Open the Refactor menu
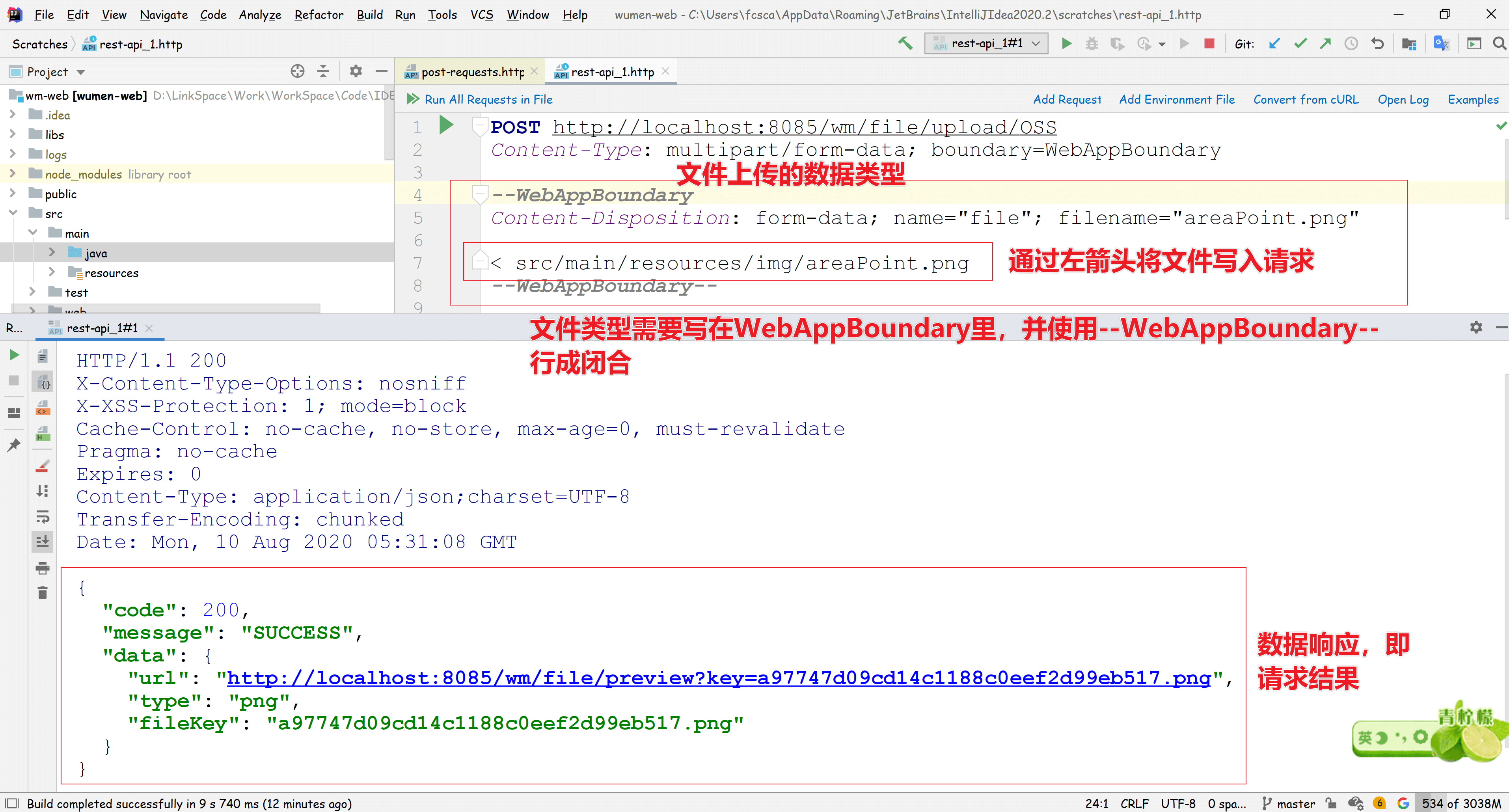This screenshot has height=812, width=1509. point(318,15)
